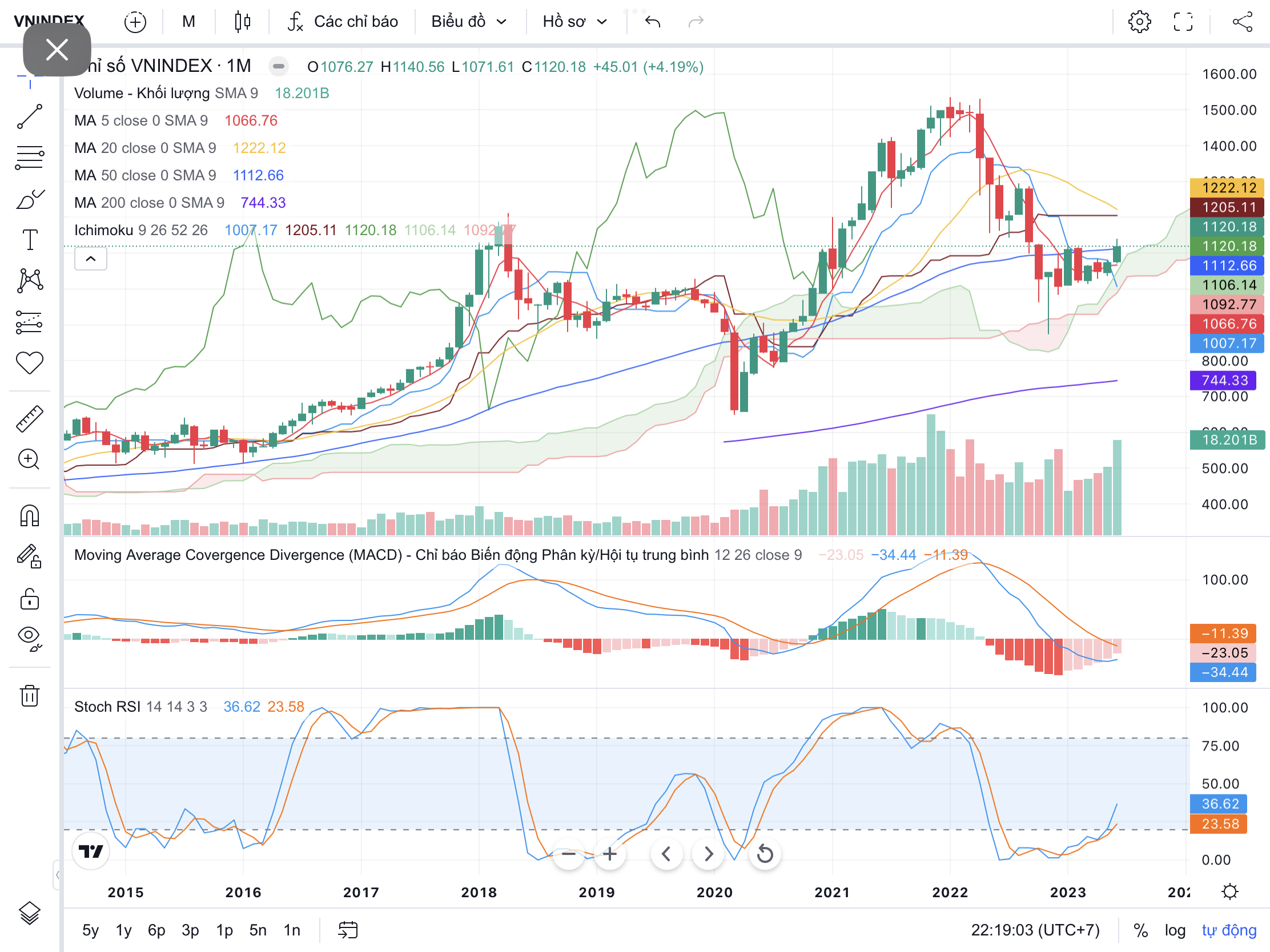Open Các chỉ báo indicators menu
Viewport: 1270px width, 952px height.
click(x=343, y=22)
